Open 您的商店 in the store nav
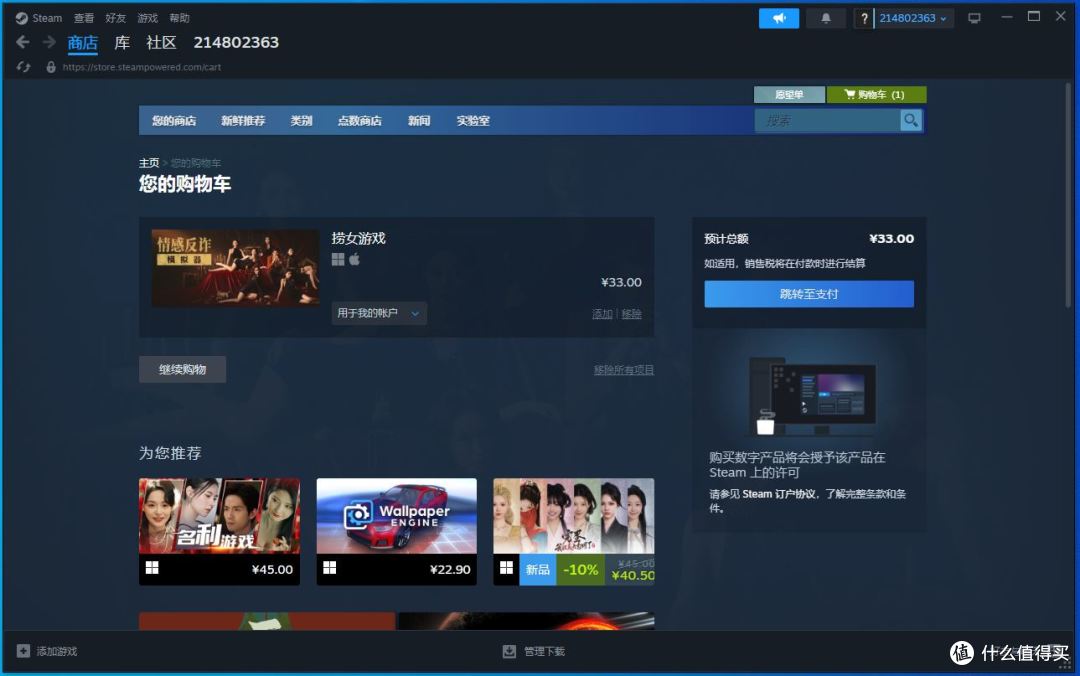This screenshot has width=1080, height=676. [x=174, y=121]
